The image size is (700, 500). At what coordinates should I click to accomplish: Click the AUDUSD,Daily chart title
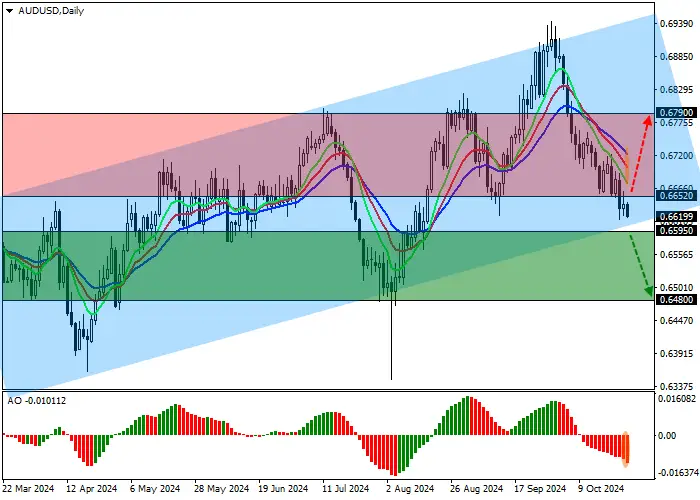point(51,11)
